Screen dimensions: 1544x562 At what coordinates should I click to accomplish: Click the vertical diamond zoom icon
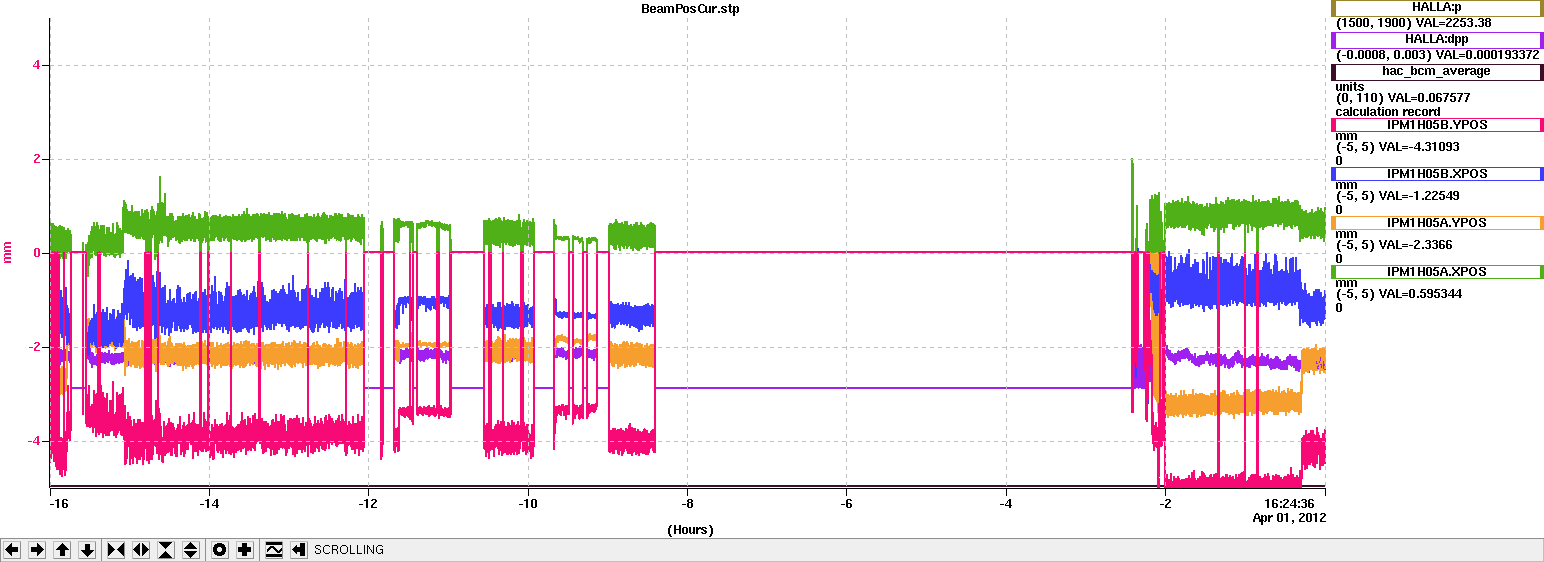tap(191, 550)
